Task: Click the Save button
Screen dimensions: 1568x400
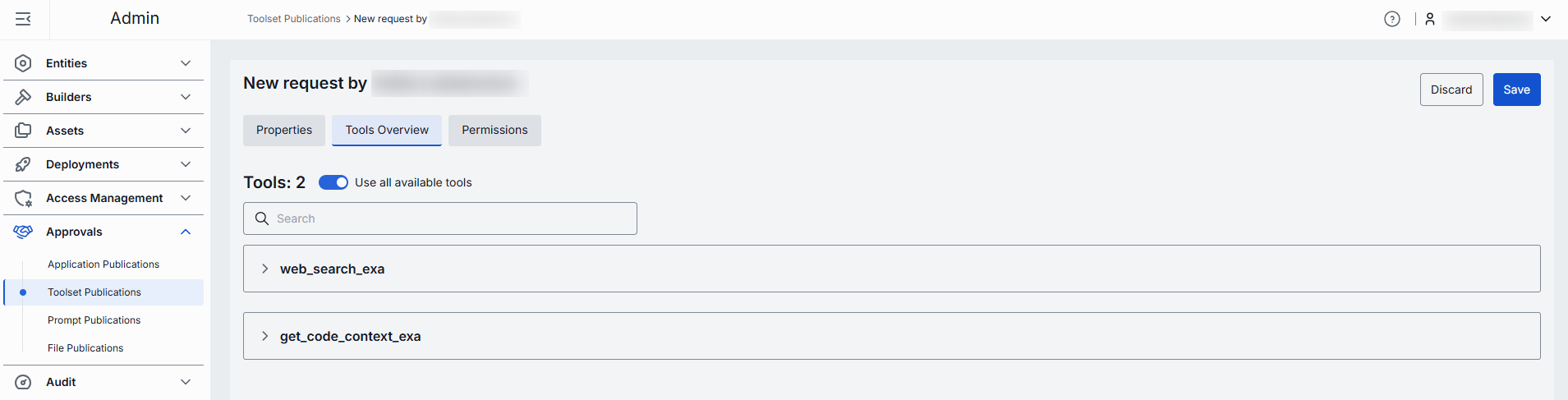Action: [1516, 90]
